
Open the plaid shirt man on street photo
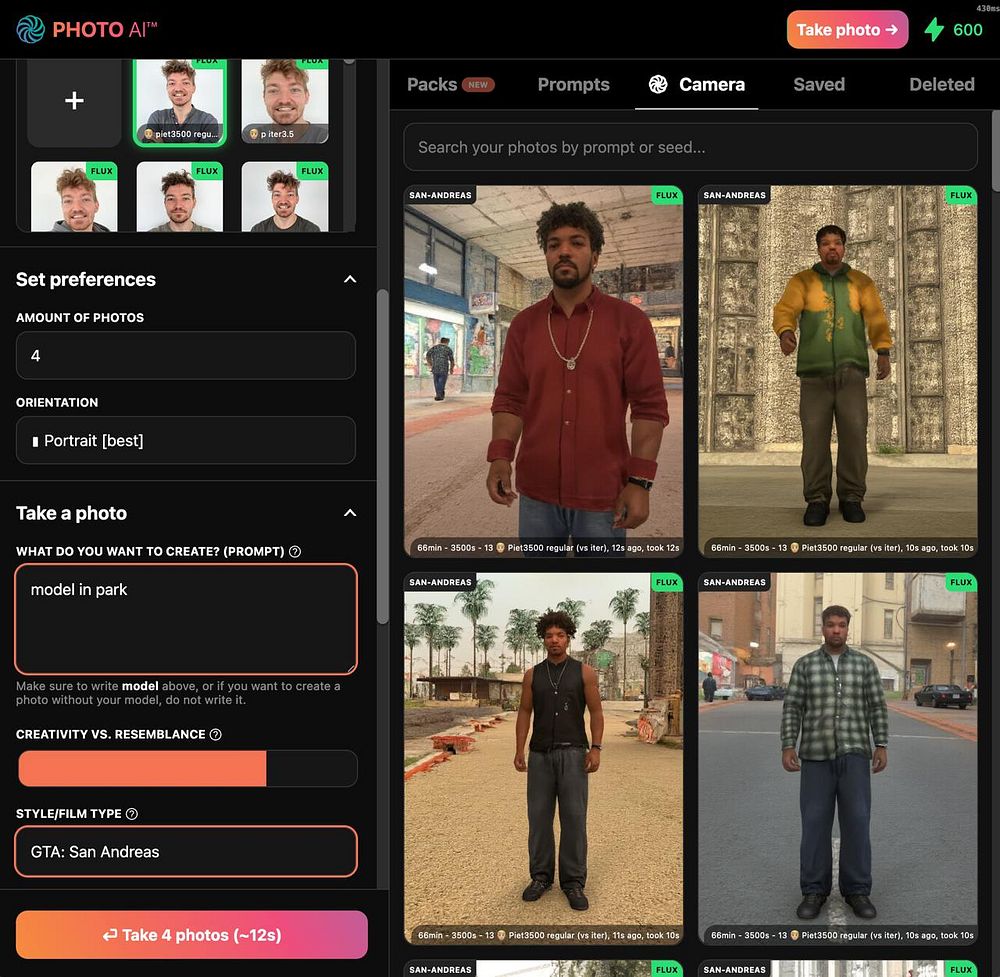tap(837, 758)
